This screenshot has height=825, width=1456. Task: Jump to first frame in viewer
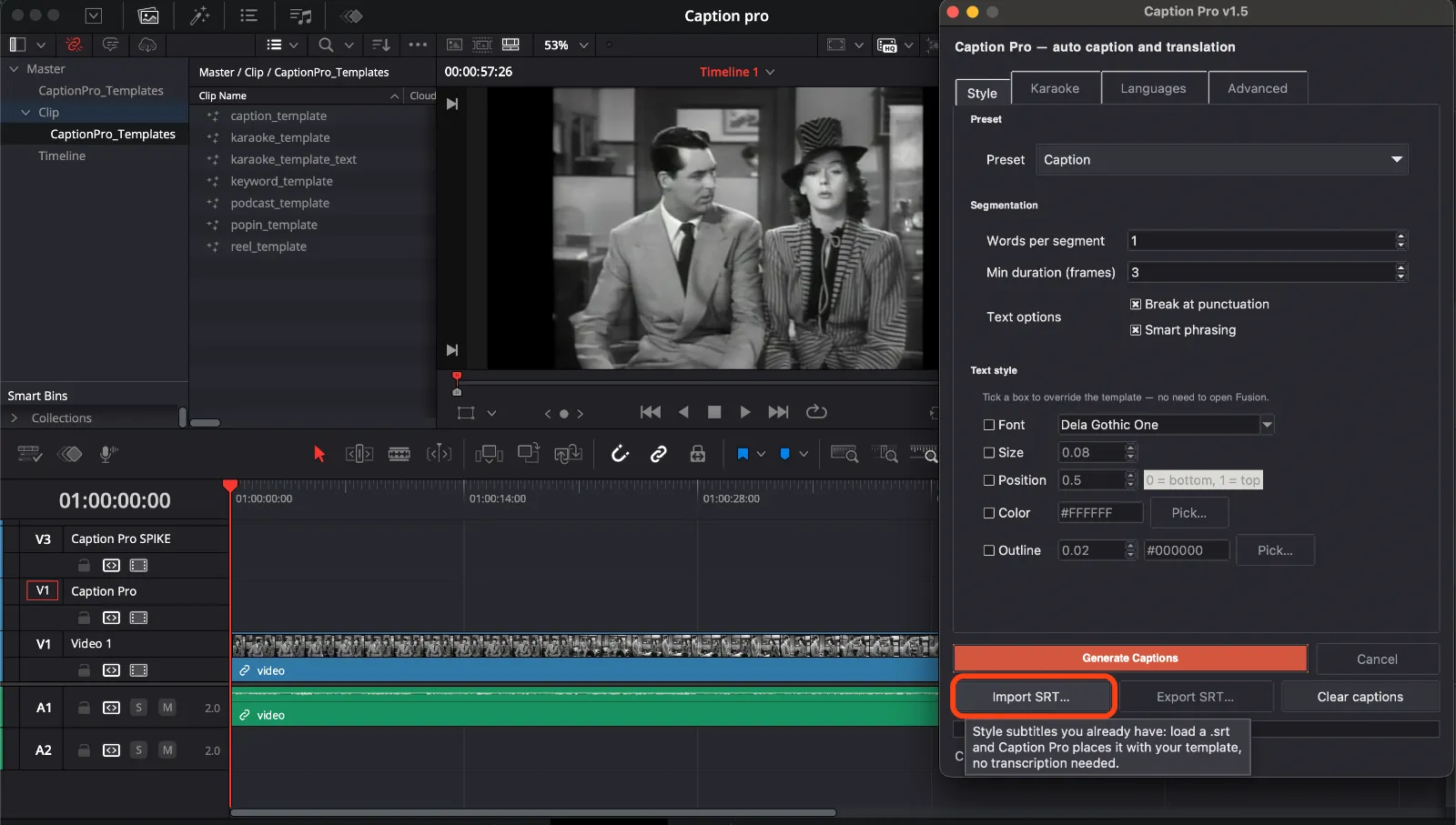click(x=651, y=412)
